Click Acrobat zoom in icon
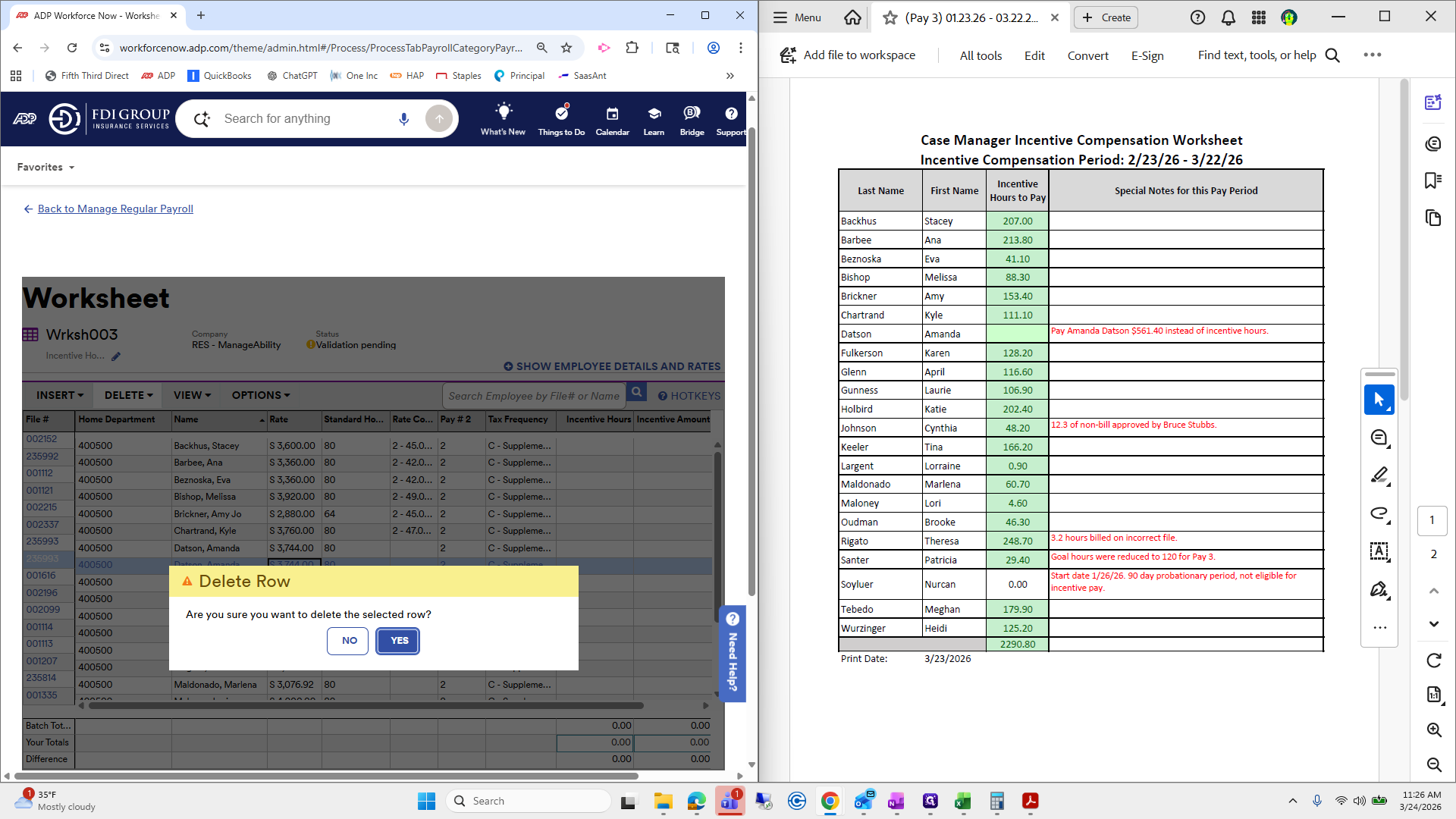This screenshot has width=1456, height=819. click(x=1433, y=730)
